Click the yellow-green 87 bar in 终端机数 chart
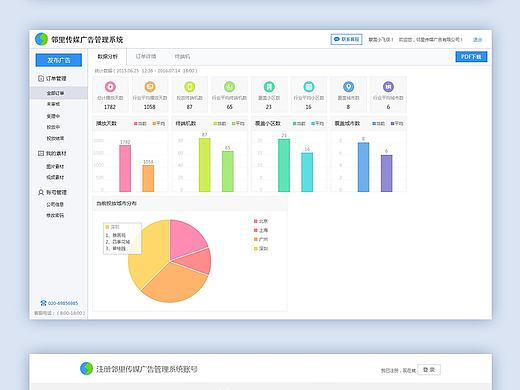The image size is (520, 390). (205, 165)
